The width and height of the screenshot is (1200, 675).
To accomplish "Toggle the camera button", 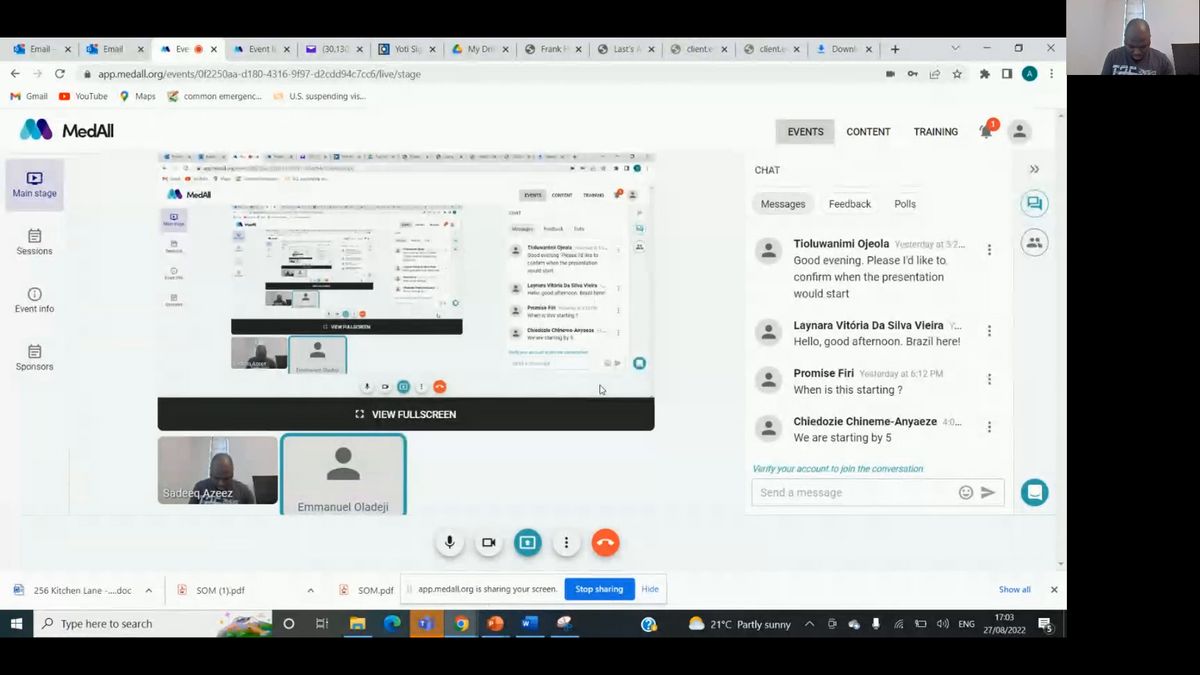I will (488, 542).
